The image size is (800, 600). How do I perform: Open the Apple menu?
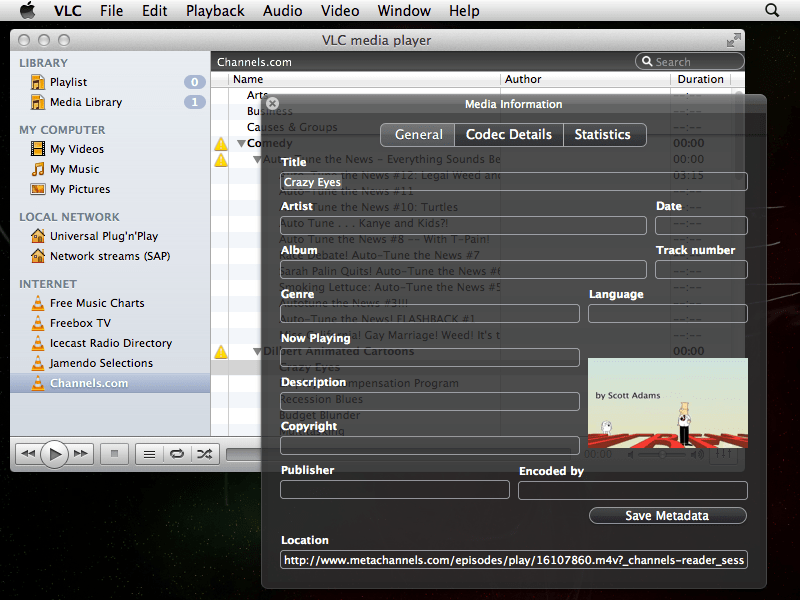point(28,10)
